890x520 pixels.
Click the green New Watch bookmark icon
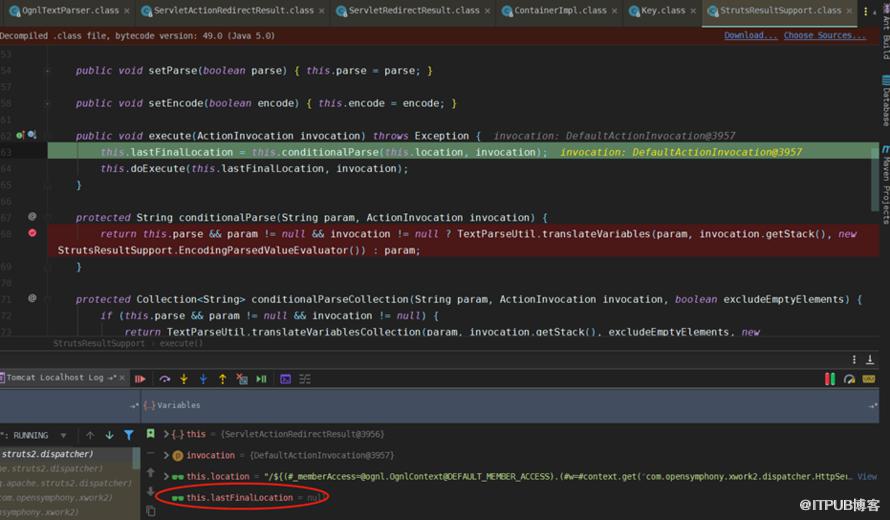click(x=150, y=434)
